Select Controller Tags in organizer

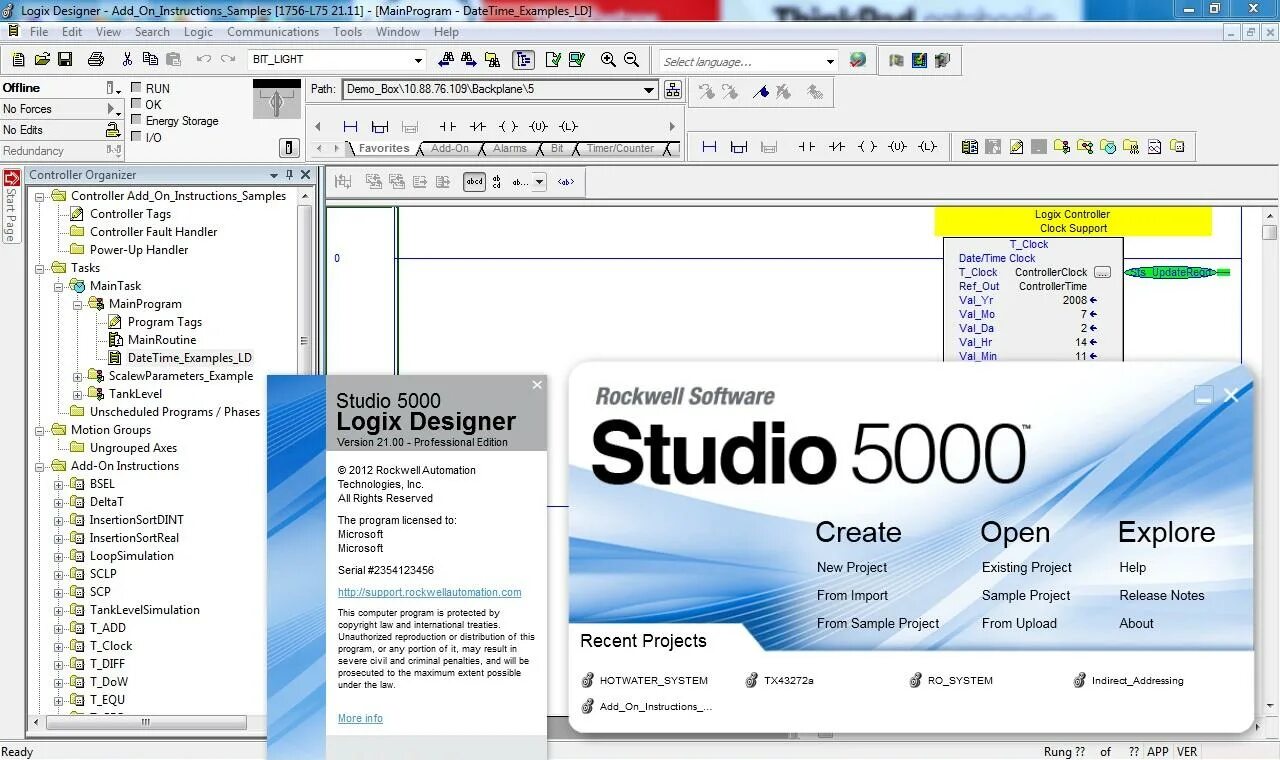130,214
